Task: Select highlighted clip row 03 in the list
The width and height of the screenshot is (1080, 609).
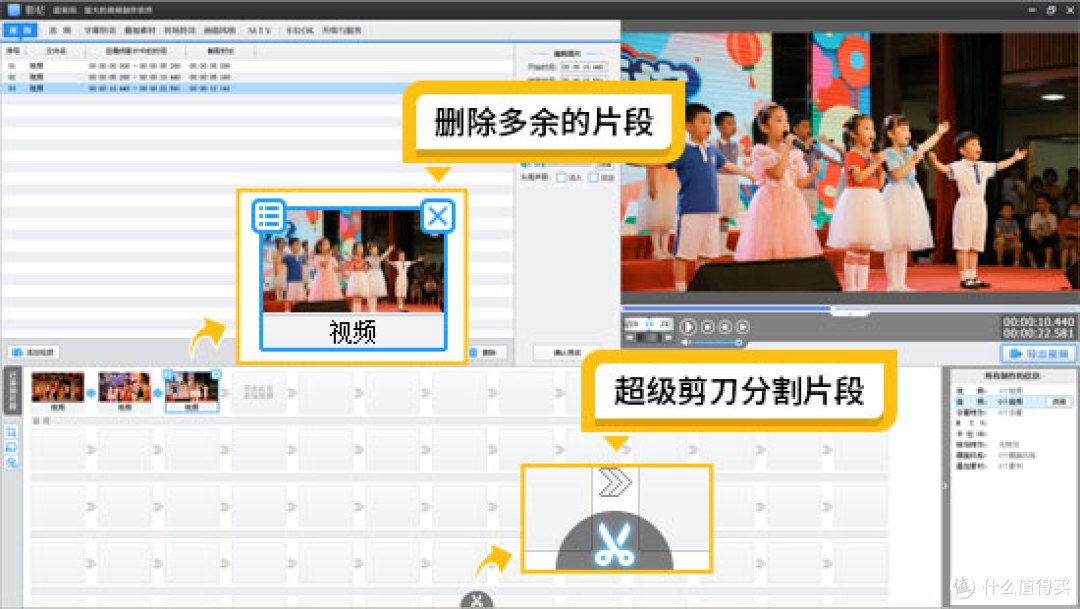Action: [256, 88]
